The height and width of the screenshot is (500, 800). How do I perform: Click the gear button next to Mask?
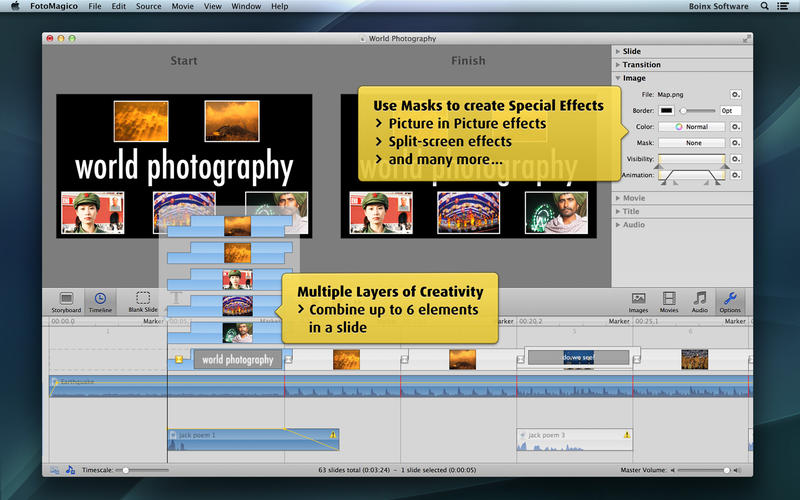pos(735,143)
